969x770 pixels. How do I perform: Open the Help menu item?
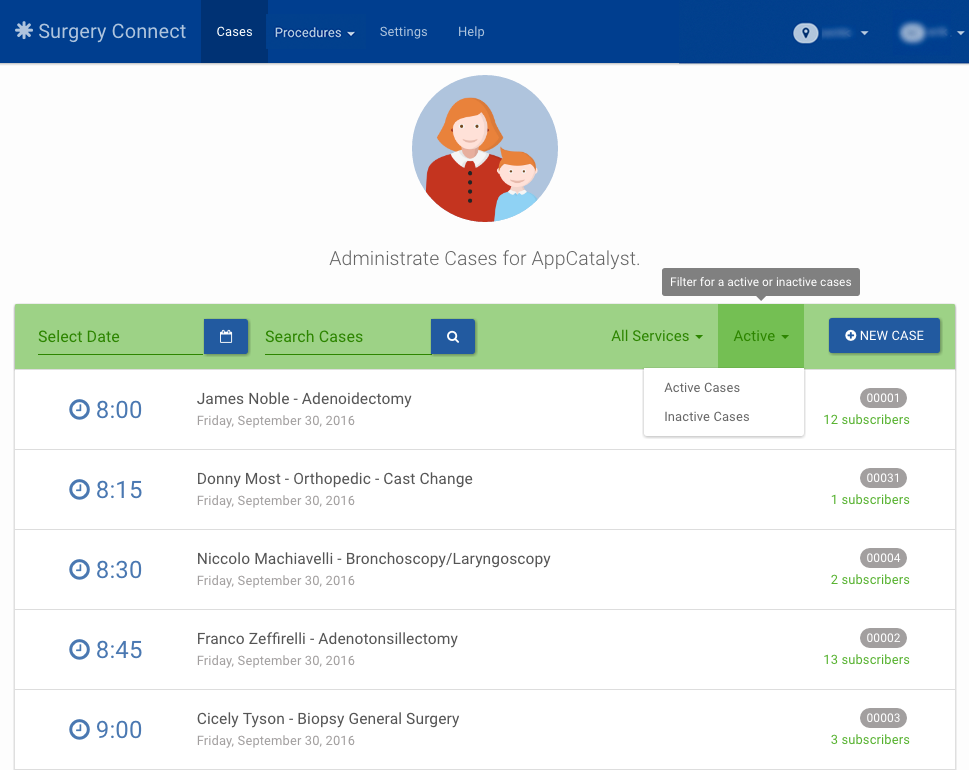(x=471, y=32)
